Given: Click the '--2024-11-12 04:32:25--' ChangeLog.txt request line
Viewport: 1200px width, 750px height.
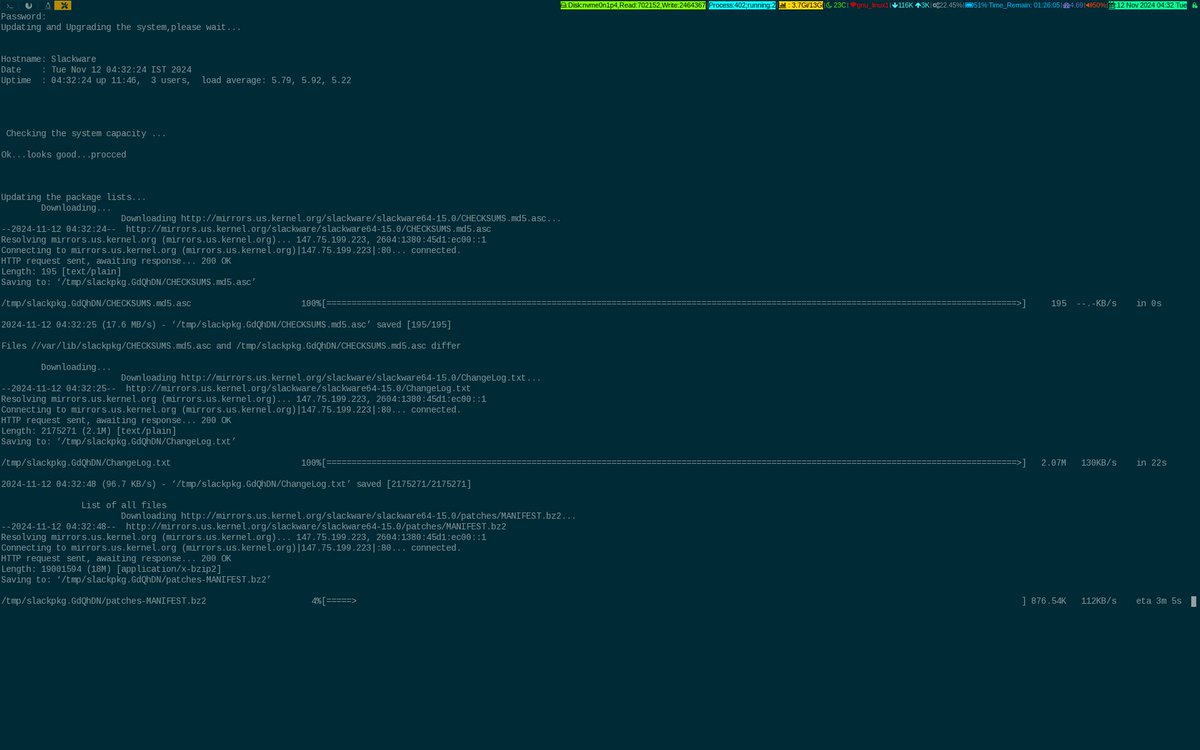Looking at the screenshot, I should [x=236, y=388].
